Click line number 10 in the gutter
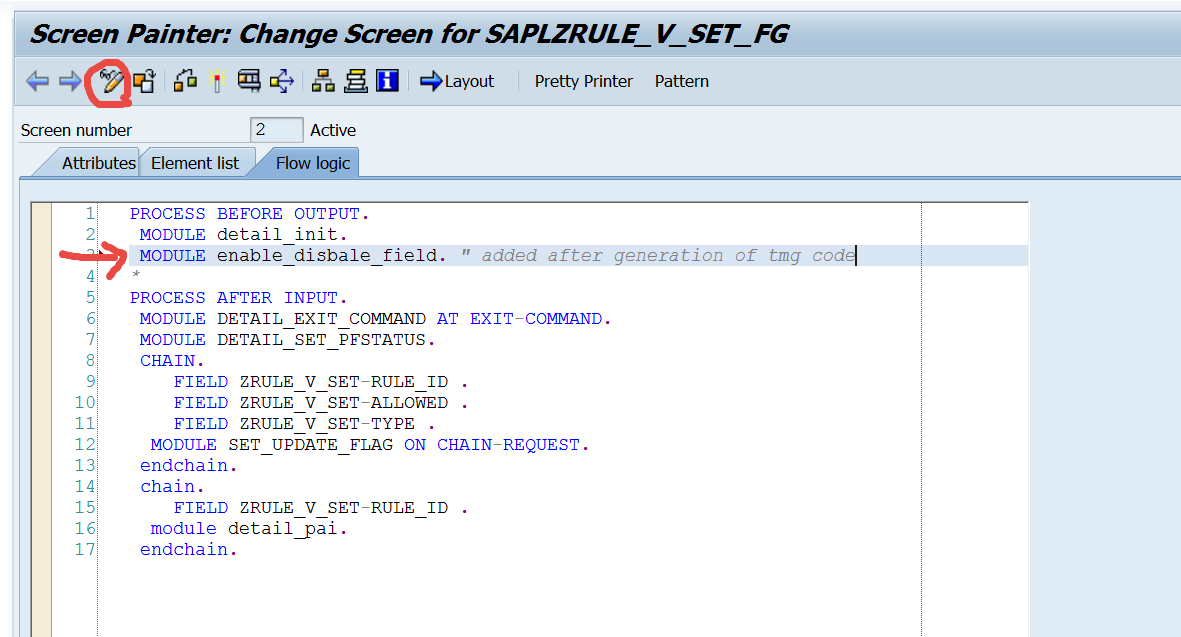The image size is (1181, 637). pos(85,404)
